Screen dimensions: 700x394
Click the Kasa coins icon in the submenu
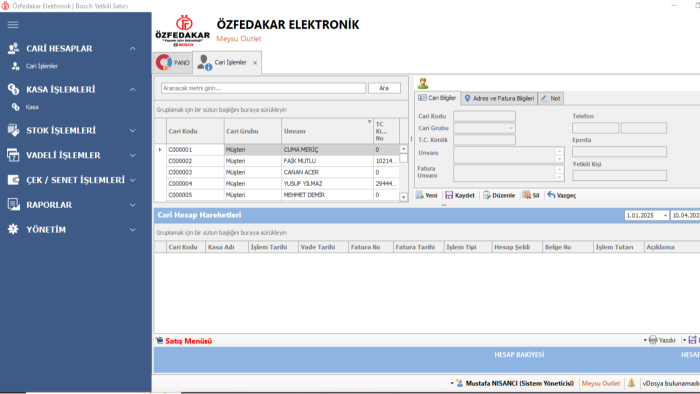click(x=16, y=107)
